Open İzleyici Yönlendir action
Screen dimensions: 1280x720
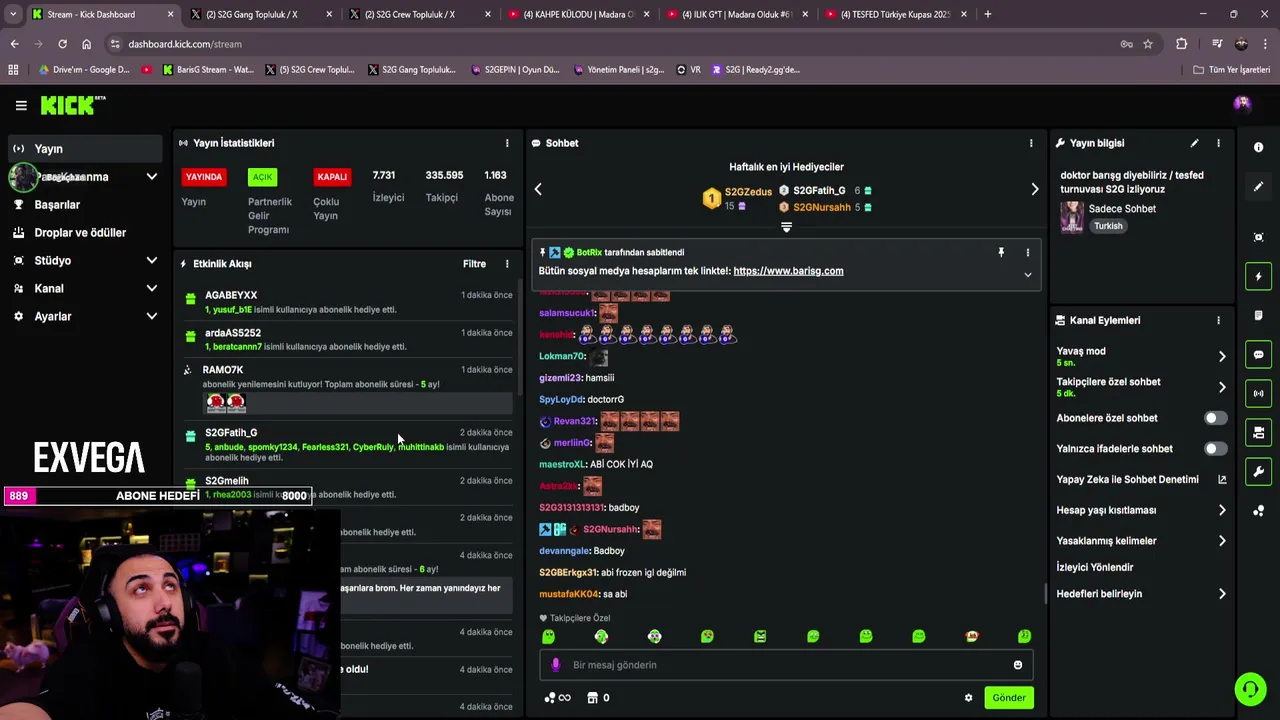point(1095,567)
